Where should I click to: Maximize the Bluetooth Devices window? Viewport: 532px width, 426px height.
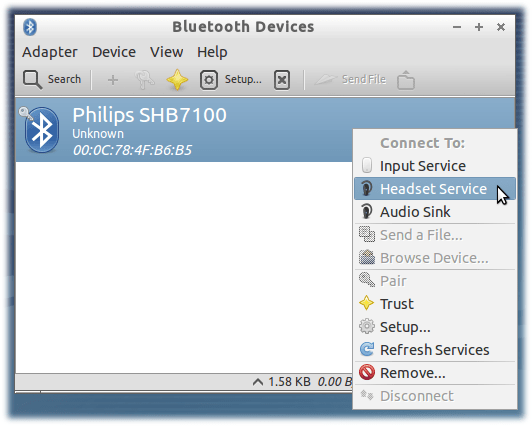pyautogui.click(x=479, y=27)
